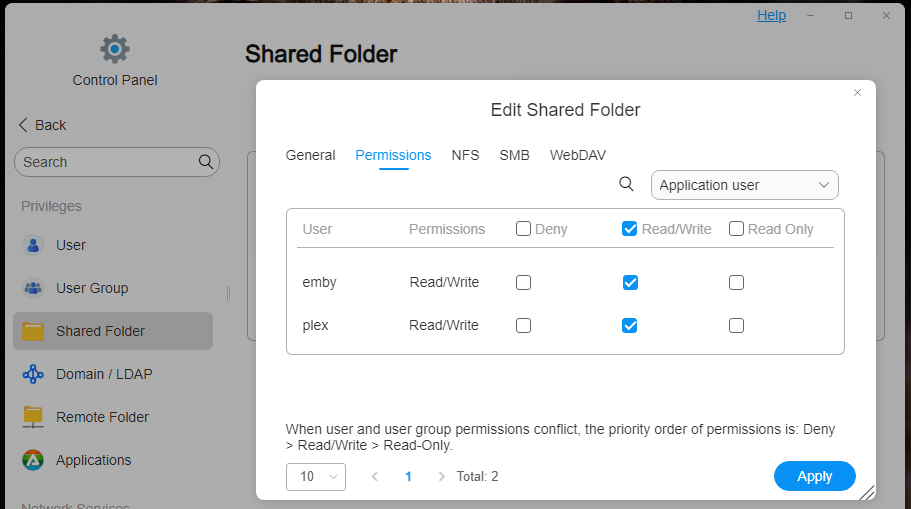Screen dimensions: 911x509
Task: Expand the 10 items-per-page dropdown
Action: coord(316,476)
